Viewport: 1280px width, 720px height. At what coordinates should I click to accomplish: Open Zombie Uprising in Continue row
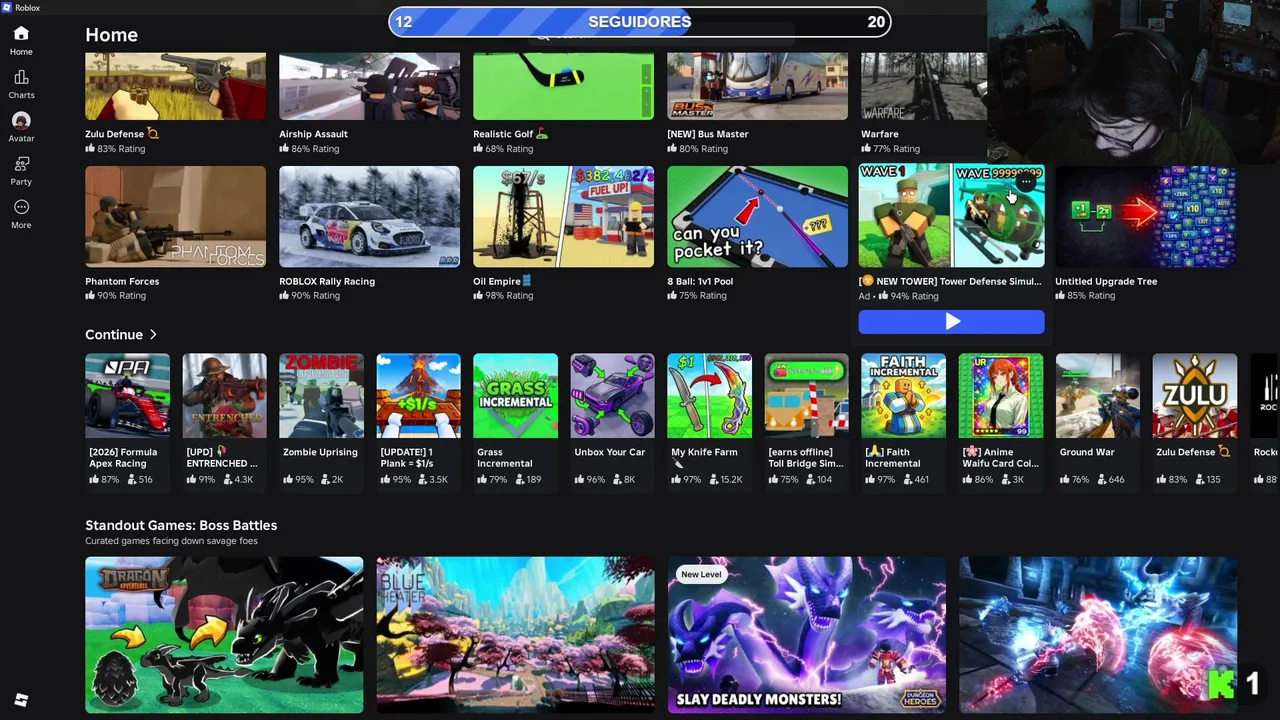321,395
